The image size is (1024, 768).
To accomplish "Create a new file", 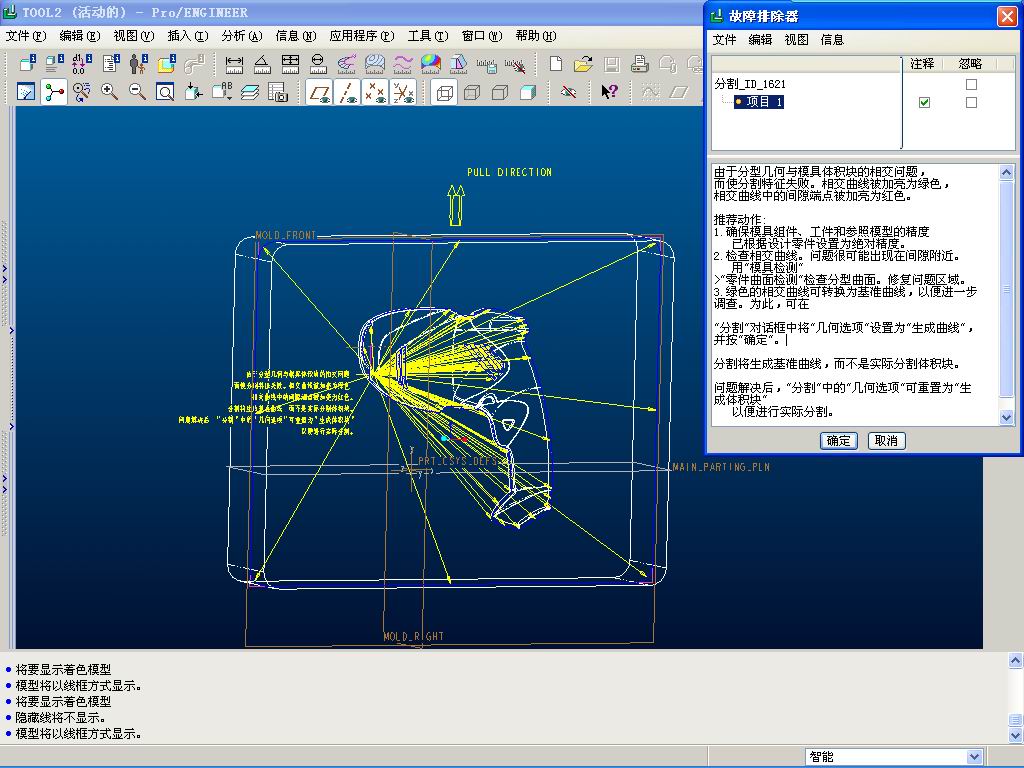I will (556, 64).
